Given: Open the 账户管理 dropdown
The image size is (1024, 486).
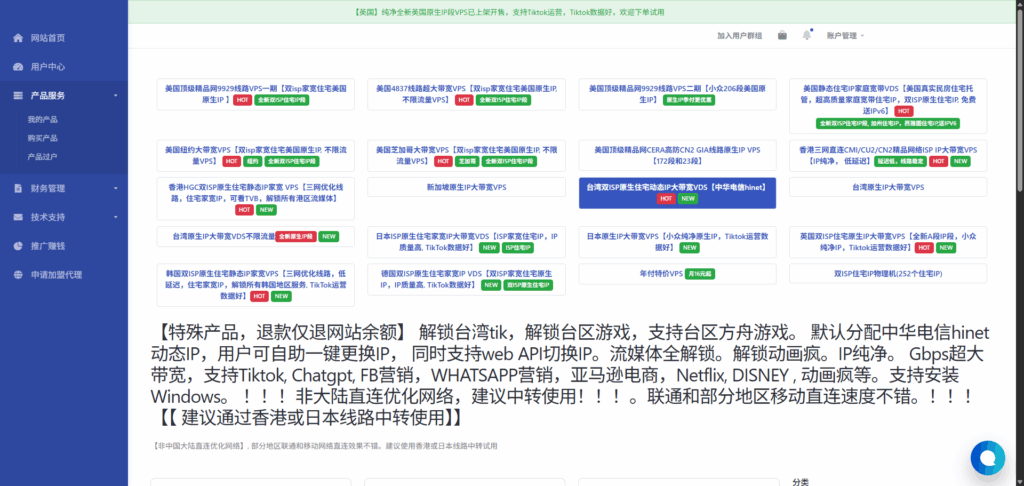Looking at the screenshot, I should [845, 36].
